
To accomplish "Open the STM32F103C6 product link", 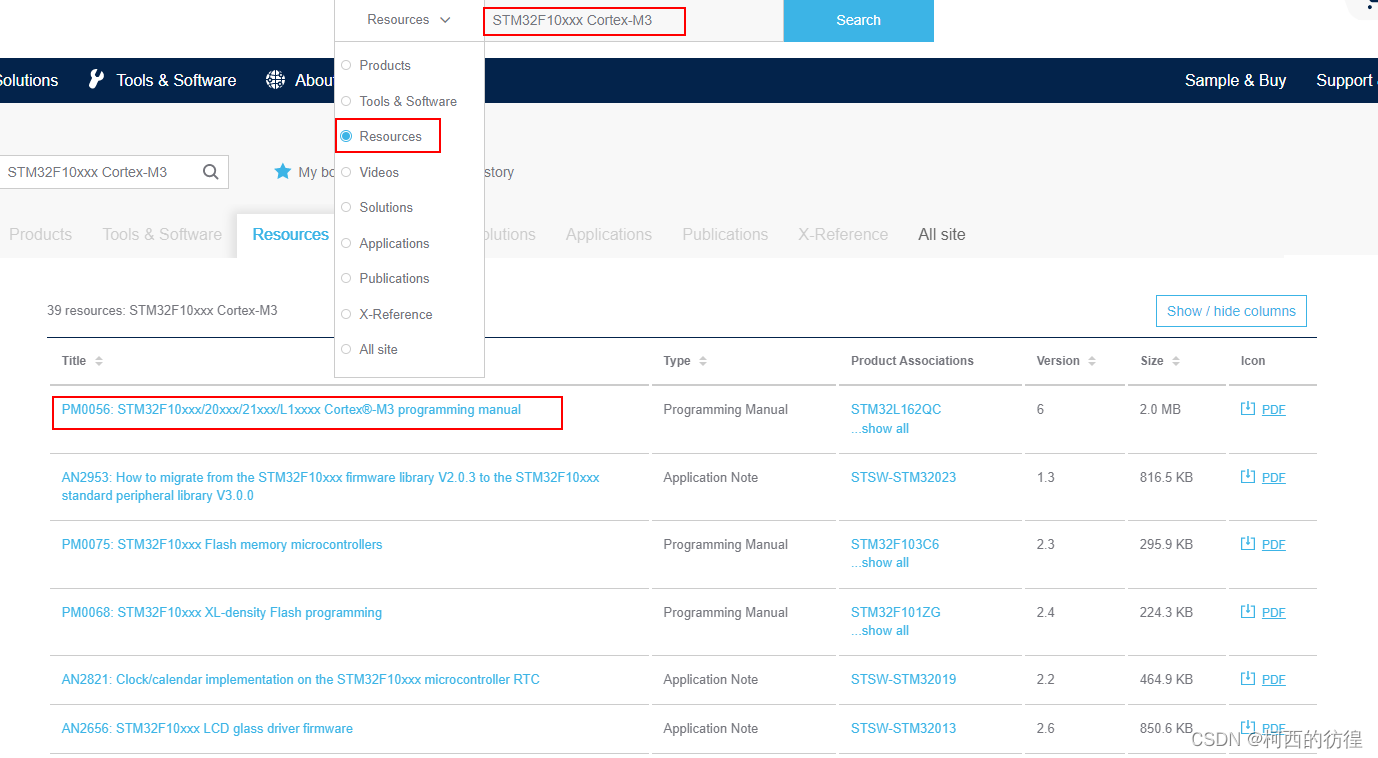I will [895, 544].
